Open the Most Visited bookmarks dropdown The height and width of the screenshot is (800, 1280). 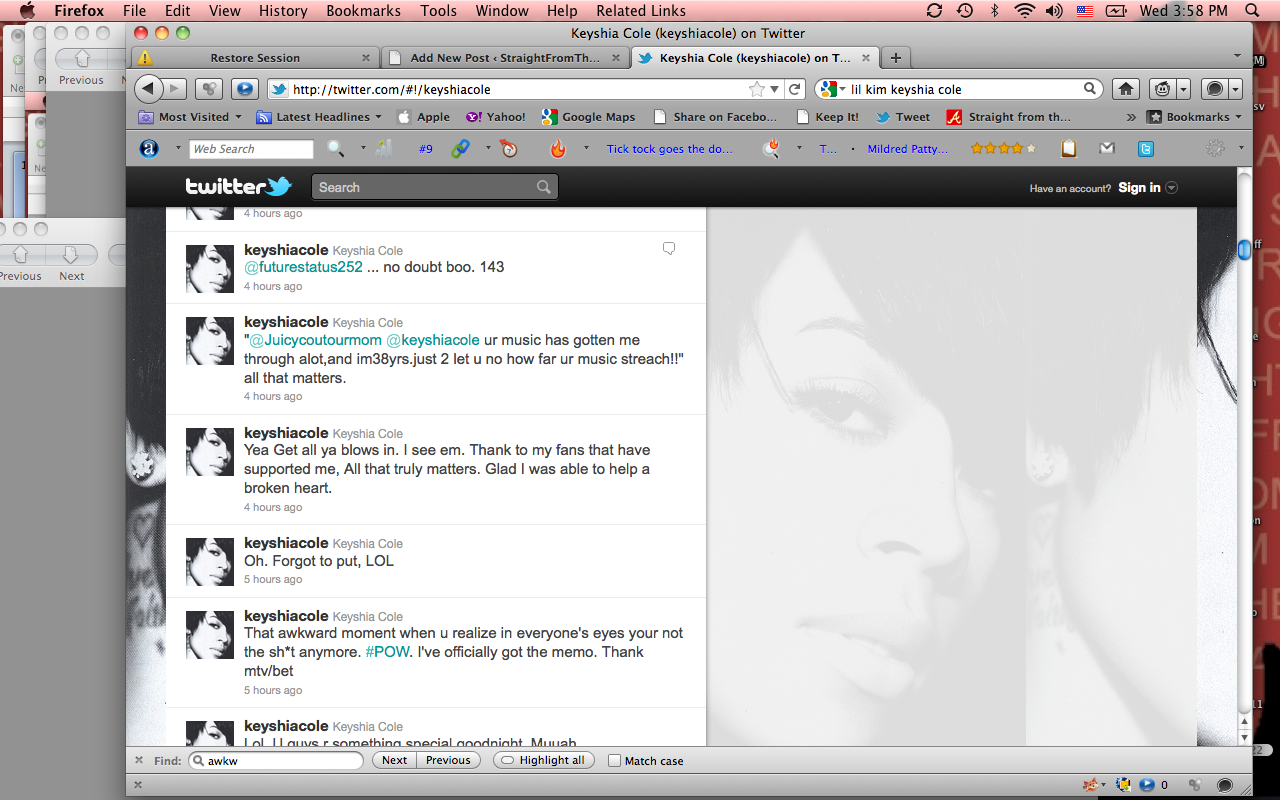coord(190,117)
